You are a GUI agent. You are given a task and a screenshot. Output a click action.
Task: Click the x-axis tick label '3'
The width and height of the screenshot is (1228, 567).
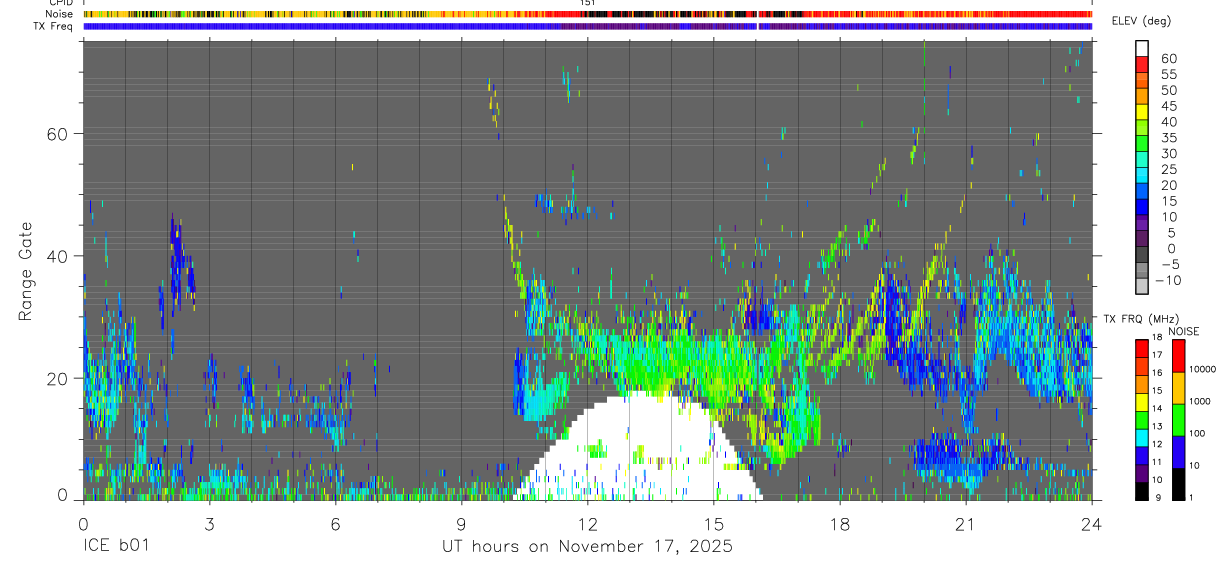(x=209, y=524)
